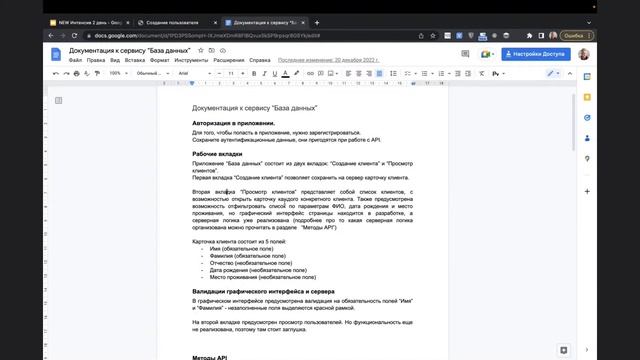The width and height of the screenshot is (640, 360).
Task: Click the Настройки Доступа button
Action: click(x=536, y=54)
